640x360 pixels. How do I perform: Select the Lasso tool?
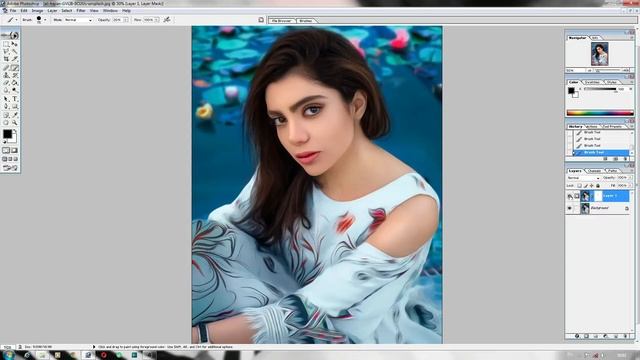point(6,51)
